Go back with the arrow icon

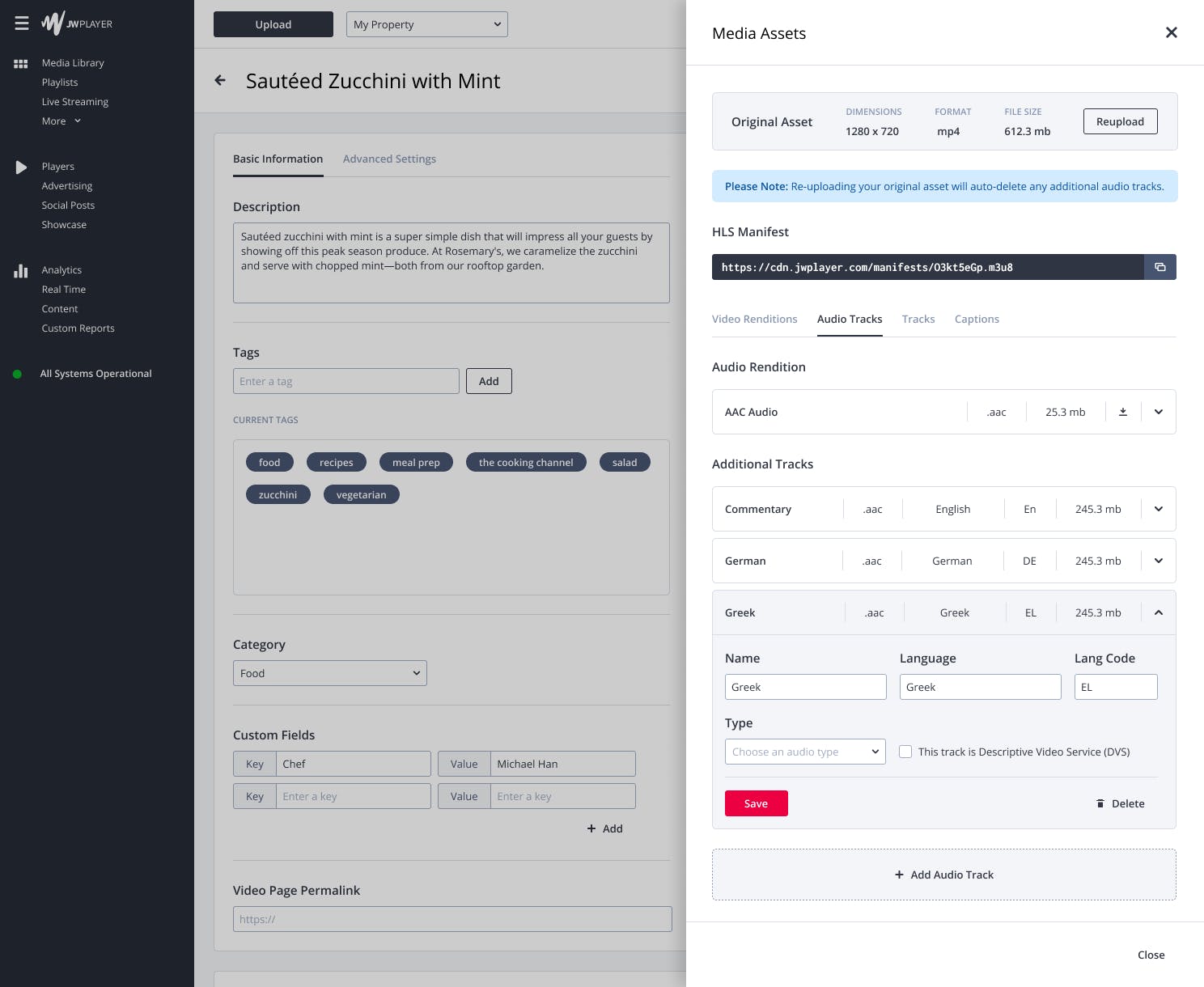pyautogui.click(x=220, y=80)
